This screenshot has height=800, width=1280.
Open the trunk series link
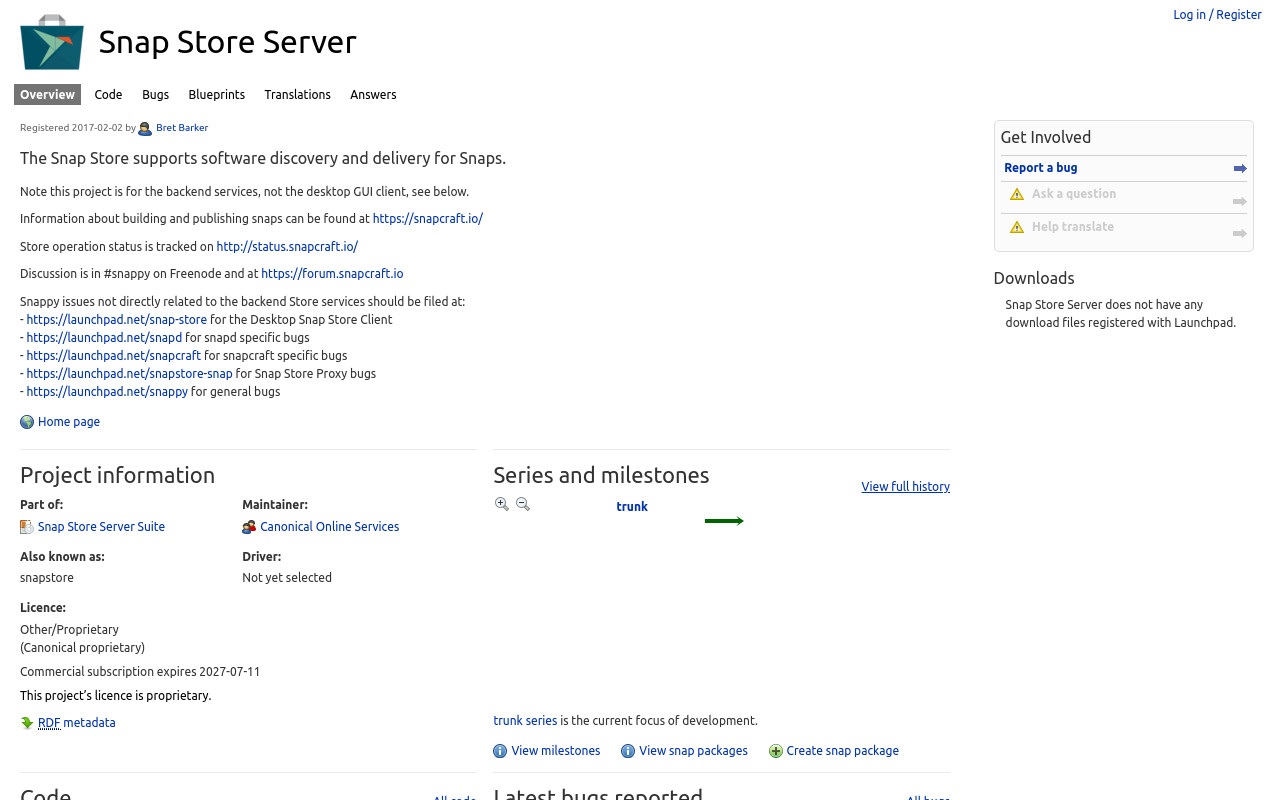coord(525,721)
